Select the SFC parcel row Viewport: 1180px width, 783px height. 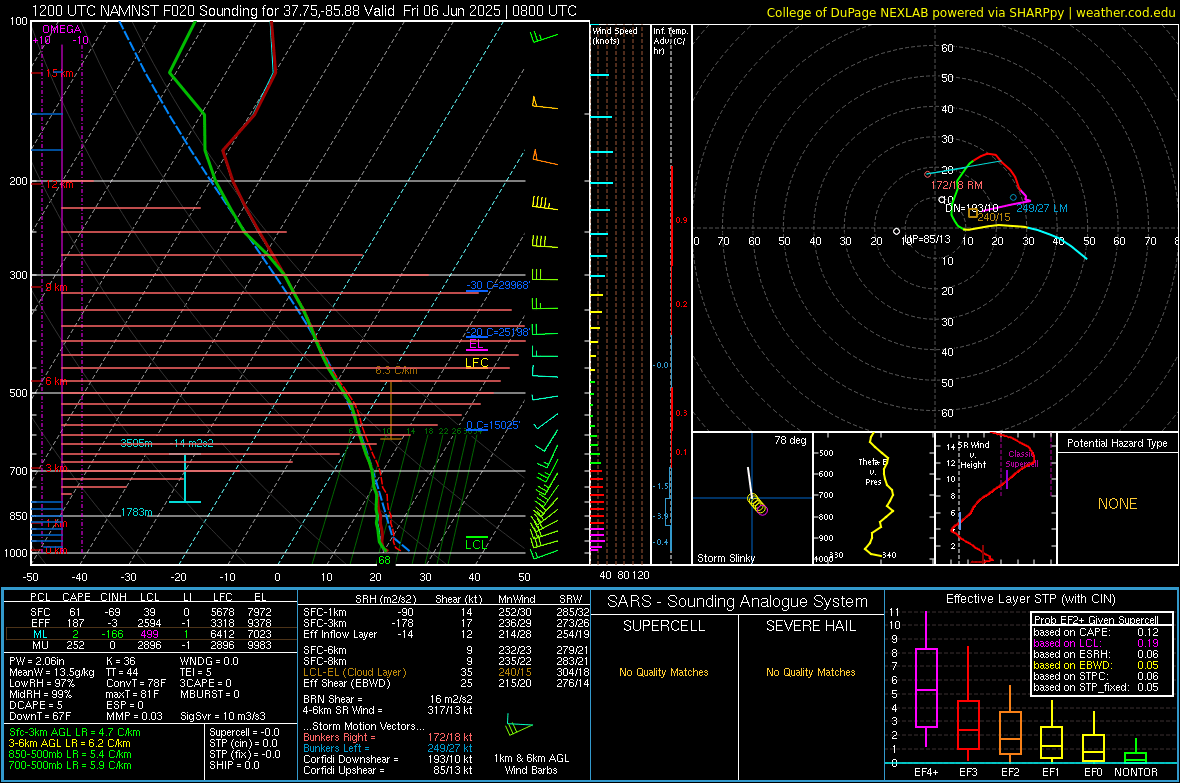(151, 612)
